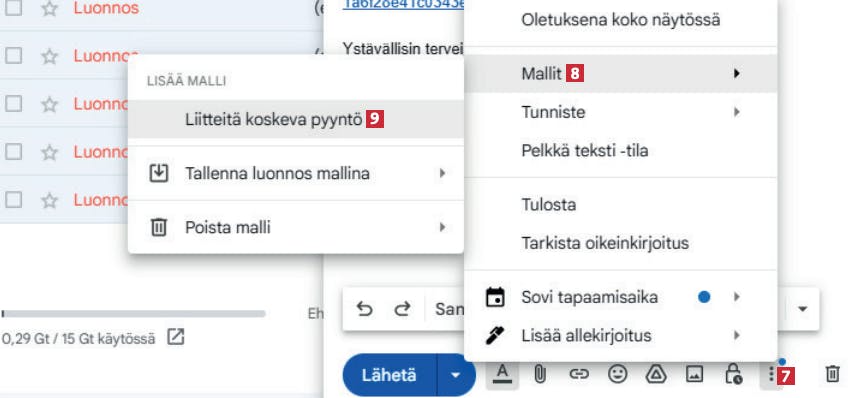The width and height of the screenshot is (853, 398).
Task: Select Tulosta from the options menu
Action: tap(620, 204)
